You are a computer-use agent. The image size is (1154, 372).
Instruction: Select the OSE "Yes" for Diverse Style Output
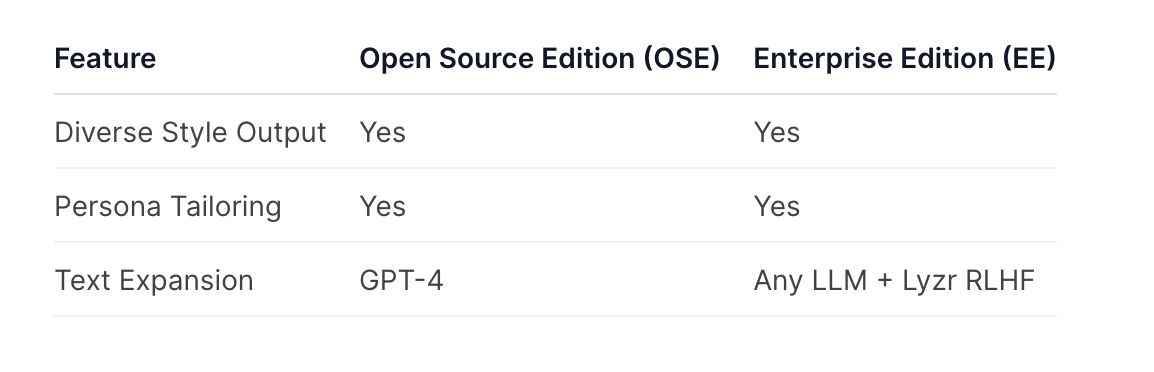[x=382, y=133]
